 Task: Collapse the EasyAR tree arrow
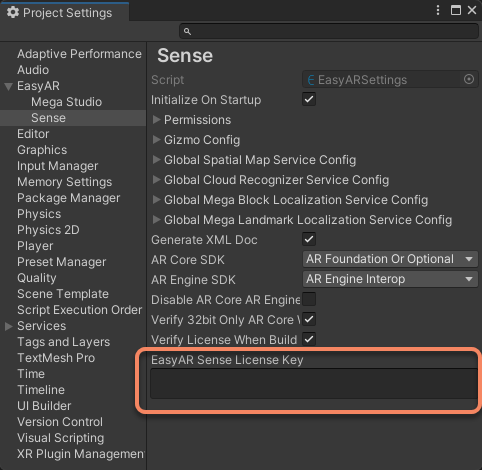point(9,87)
